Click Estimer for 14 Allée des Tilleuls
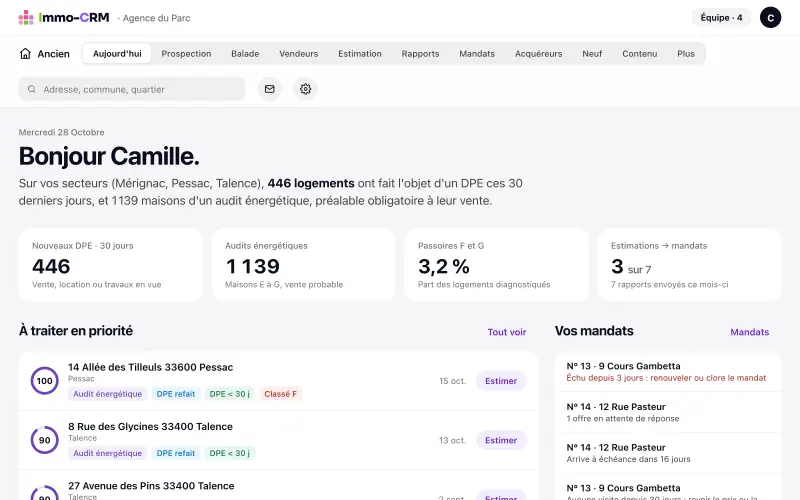The image size is (800, 500). (x=501, y=381)
